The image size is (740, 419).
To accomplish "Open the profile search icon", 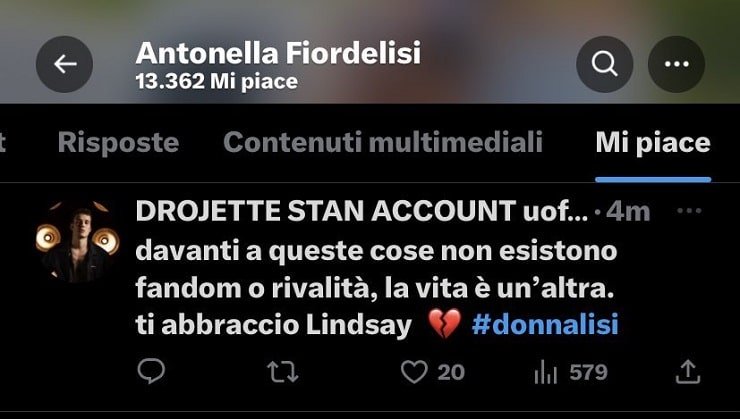I will click(605, 65).
